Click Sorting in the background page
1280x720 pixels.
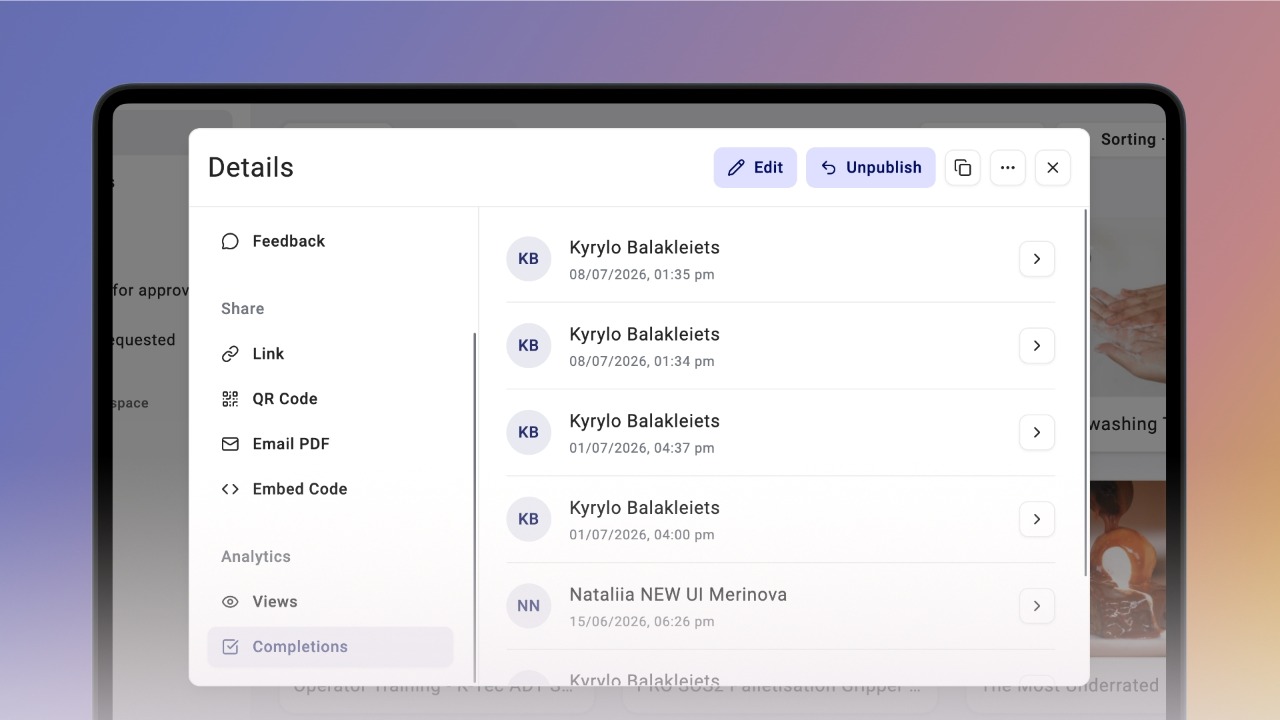point(1130,140)
